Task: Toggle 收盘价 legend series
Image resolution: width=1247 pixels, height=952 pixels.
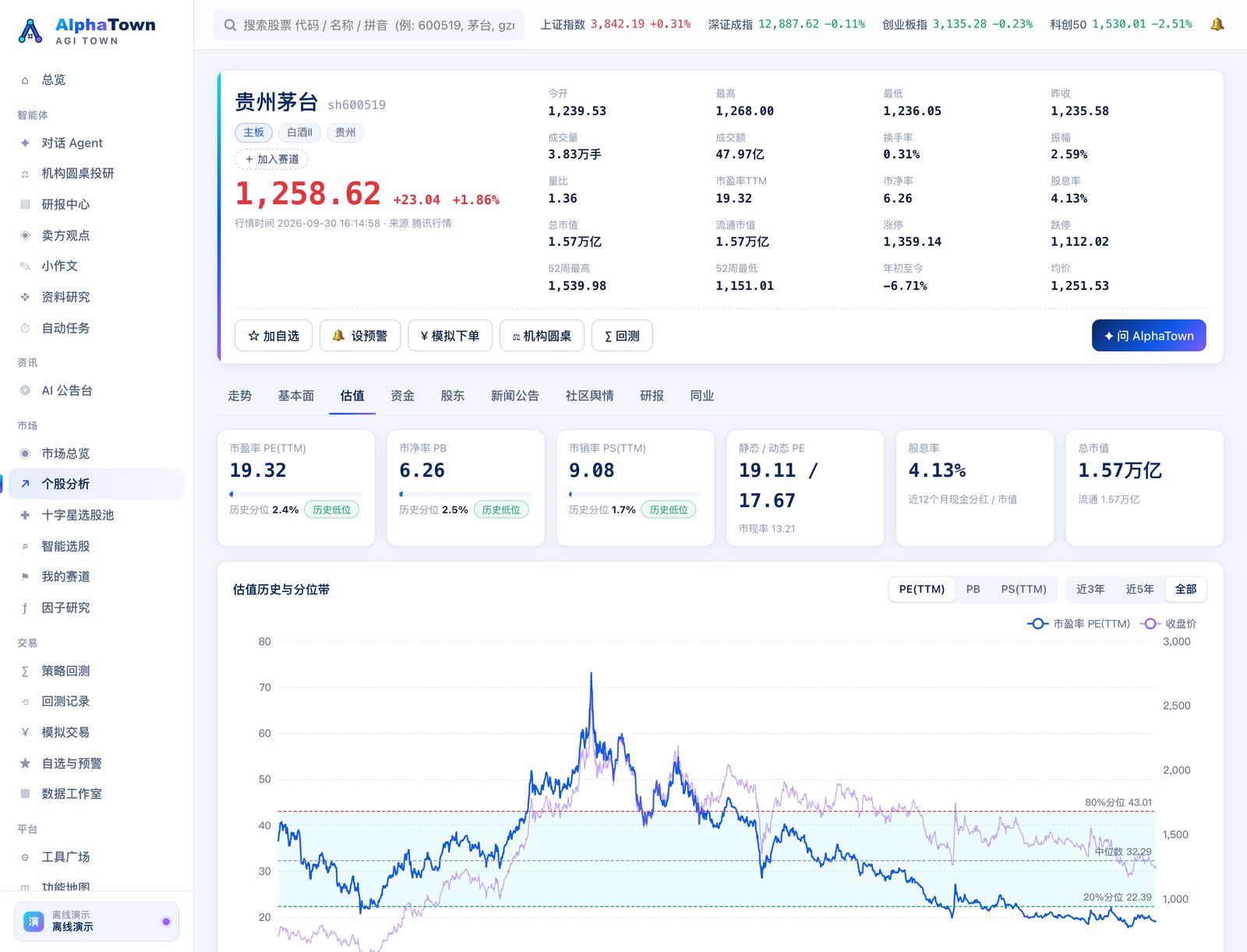Action: (1168, 624)
